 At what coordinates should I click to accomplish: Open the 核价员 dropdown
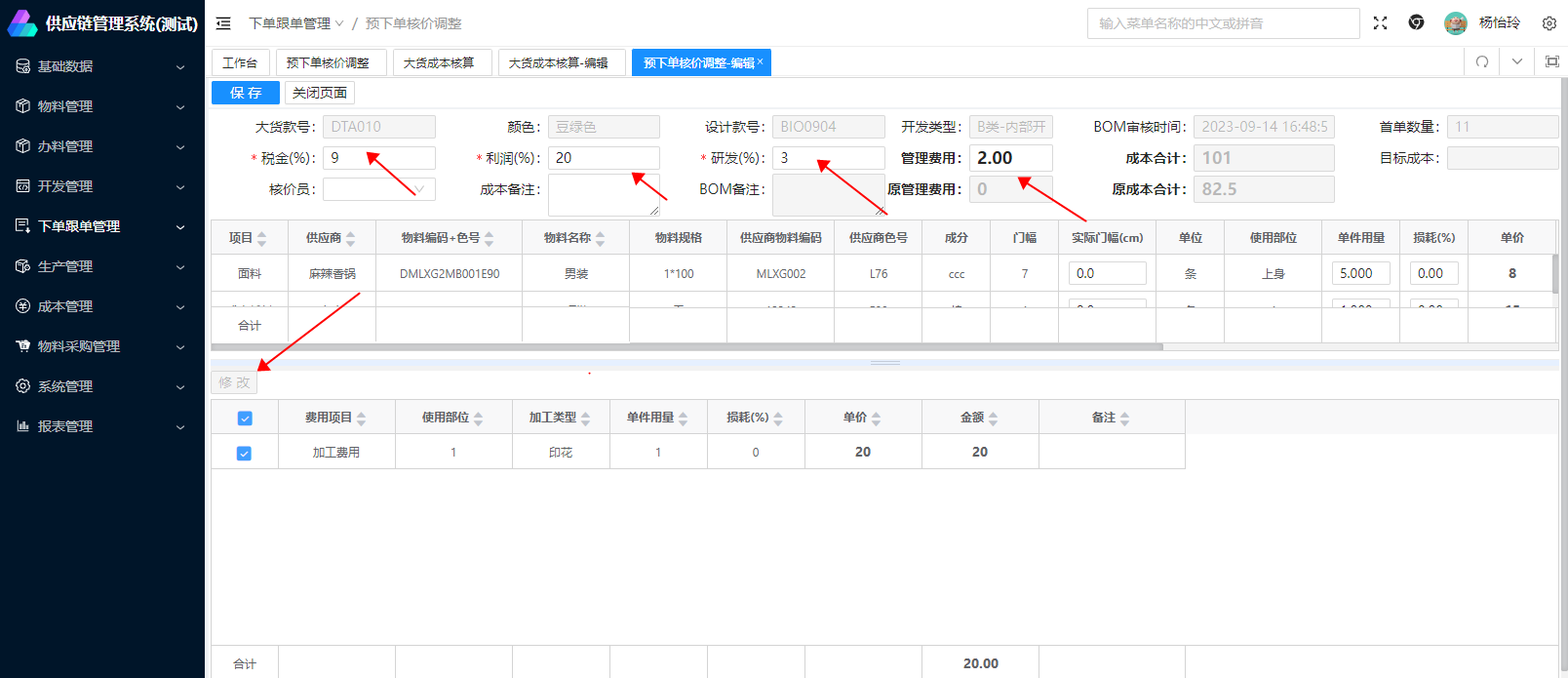click(379, 189)
